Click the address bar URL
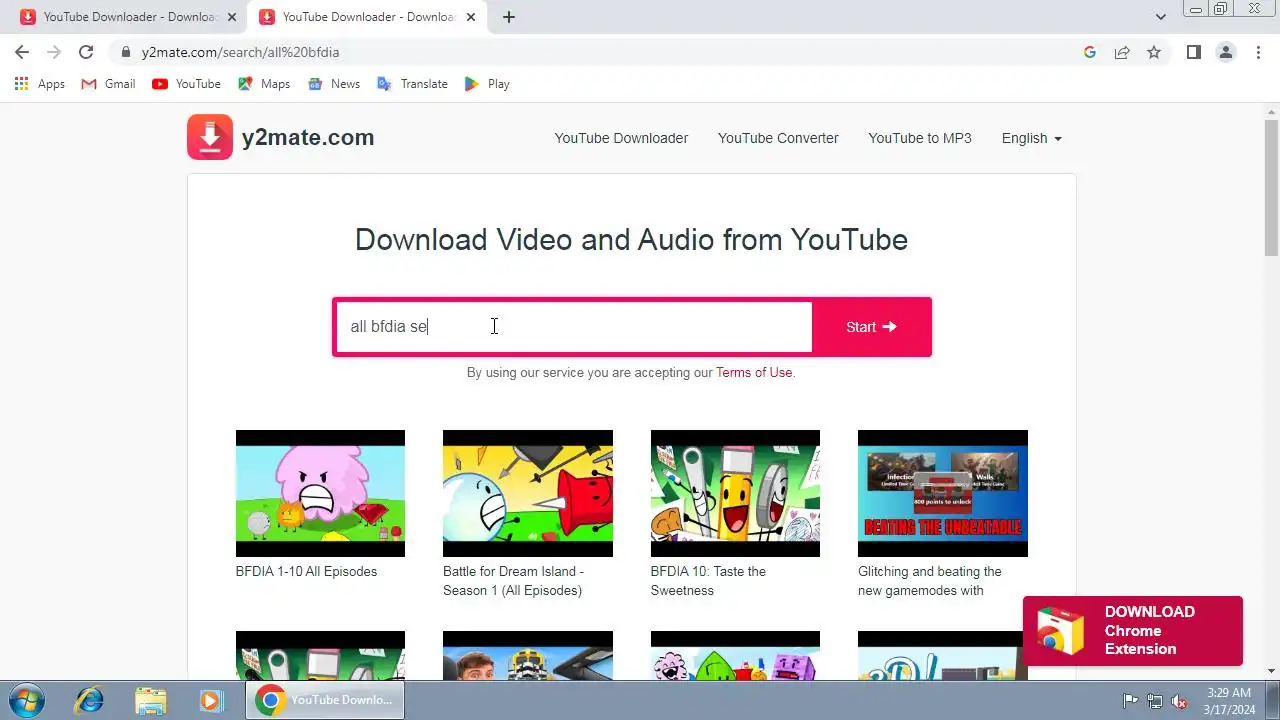1280x720 pixels. tap(240, 52)
